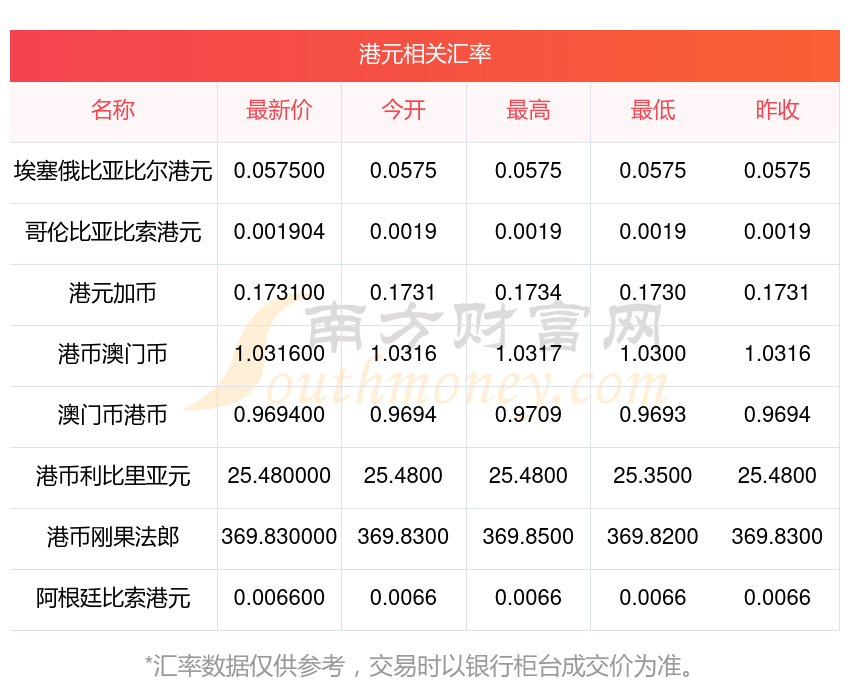
Task: Select the 埃塞俄比亚比尔港元 row name
Action: [113, 171]
